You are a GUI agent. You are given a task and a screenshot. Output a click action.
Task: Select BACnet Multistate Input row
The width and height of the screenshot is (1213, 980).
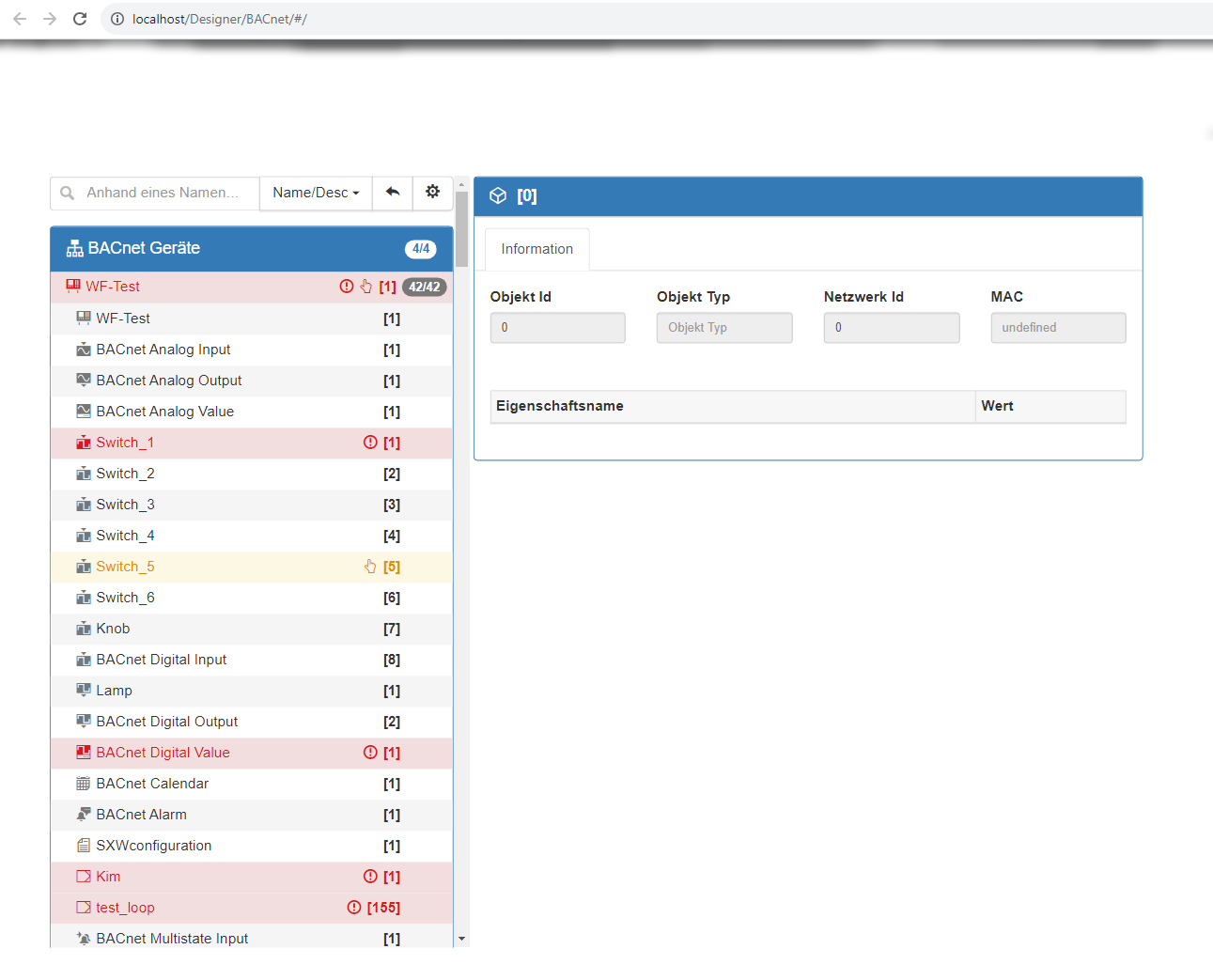pyautogui.click(x=252, y=936)
